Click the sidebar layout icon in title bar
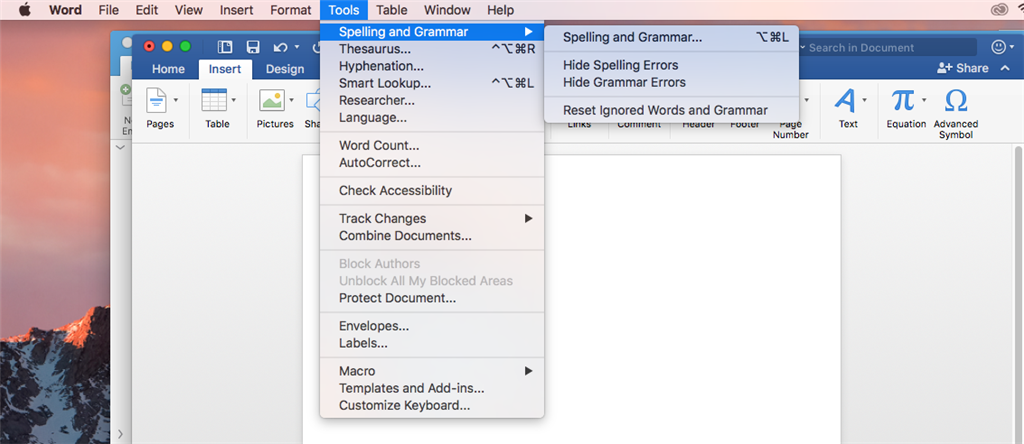Viewport: 1024px width, 444px height. coord(225,47)
